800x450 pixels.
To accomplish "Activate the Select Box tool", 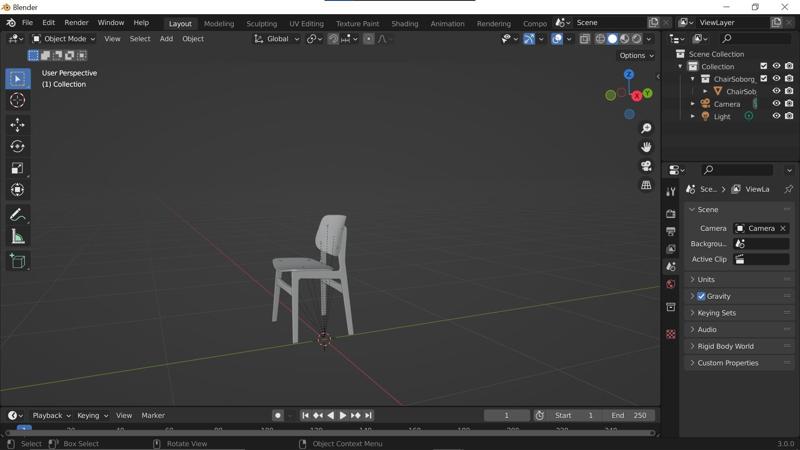I will click(x=17, y=79).
